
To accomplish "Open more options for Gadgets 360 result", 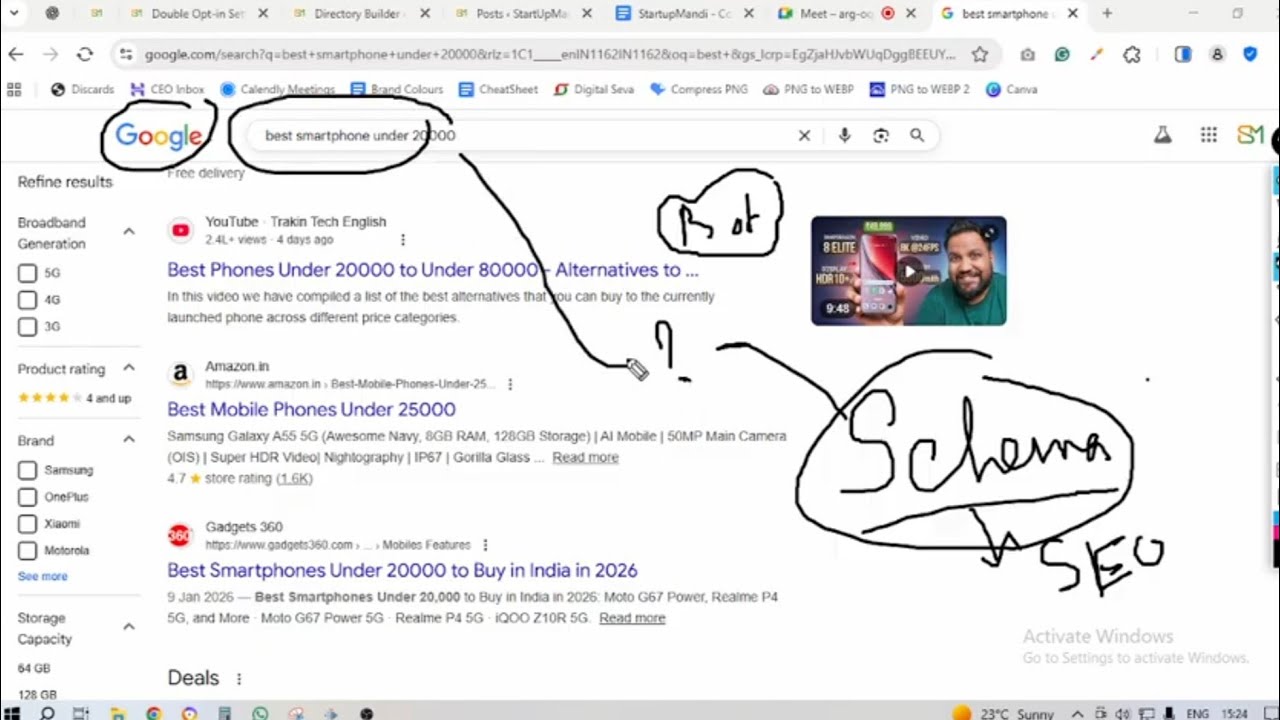I will (485, 545).
